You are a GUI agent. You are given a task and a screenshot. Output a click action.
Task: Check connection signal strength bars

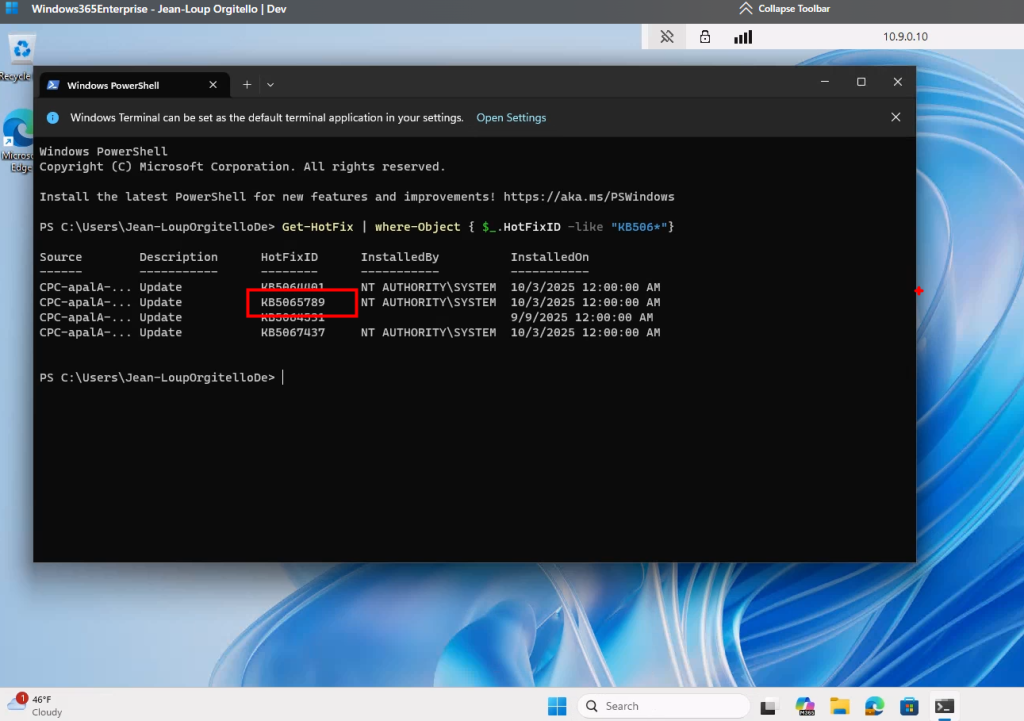743,37
